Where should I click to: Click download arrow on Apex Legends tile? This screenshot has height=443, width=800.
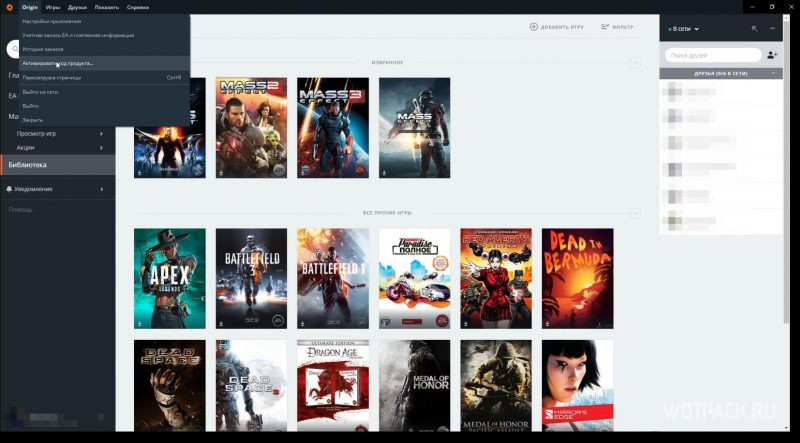[x=138, y=324]
